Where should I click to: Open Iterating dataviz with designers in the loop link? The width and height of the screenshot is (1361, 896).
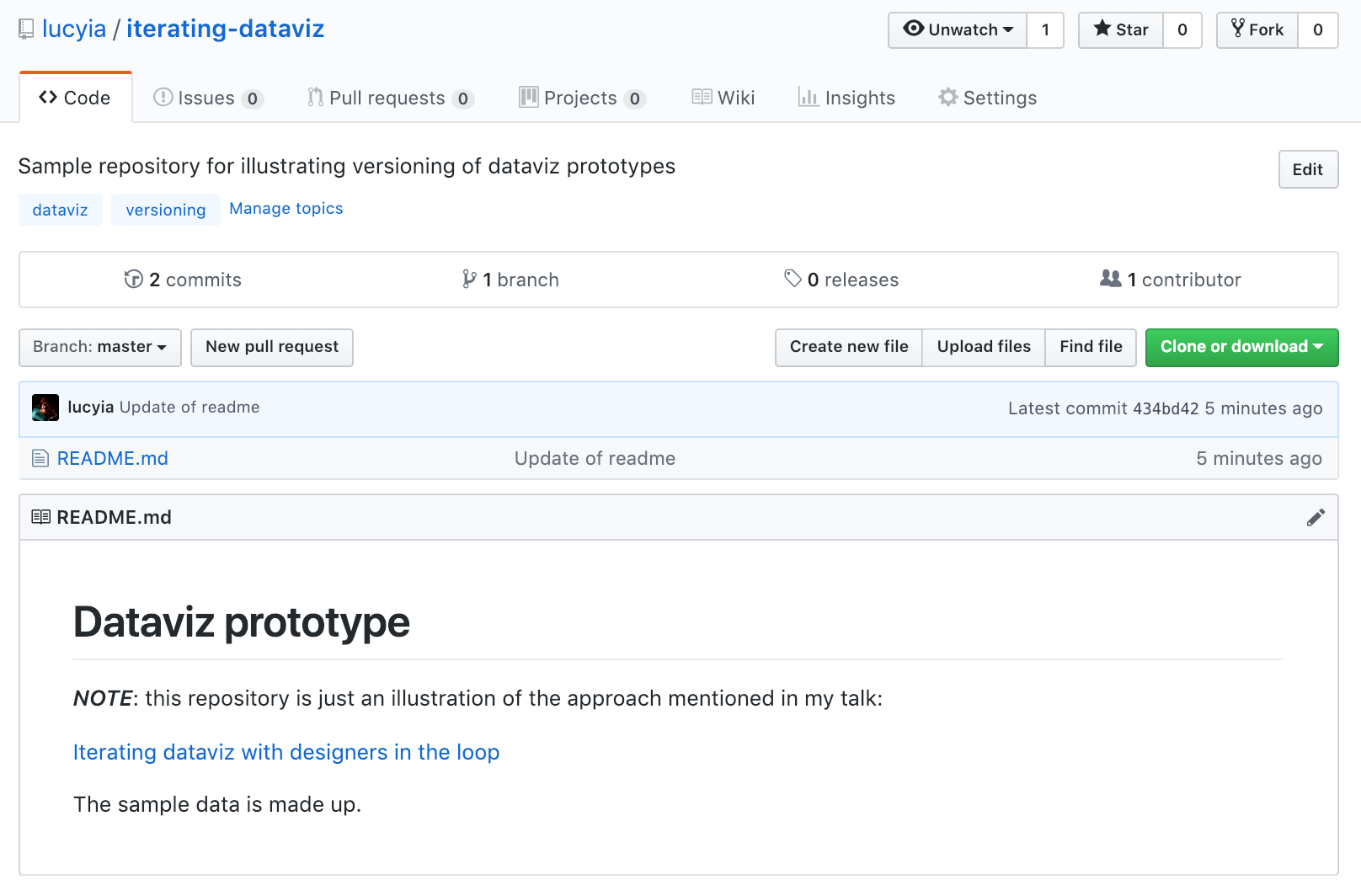[286, 752]
